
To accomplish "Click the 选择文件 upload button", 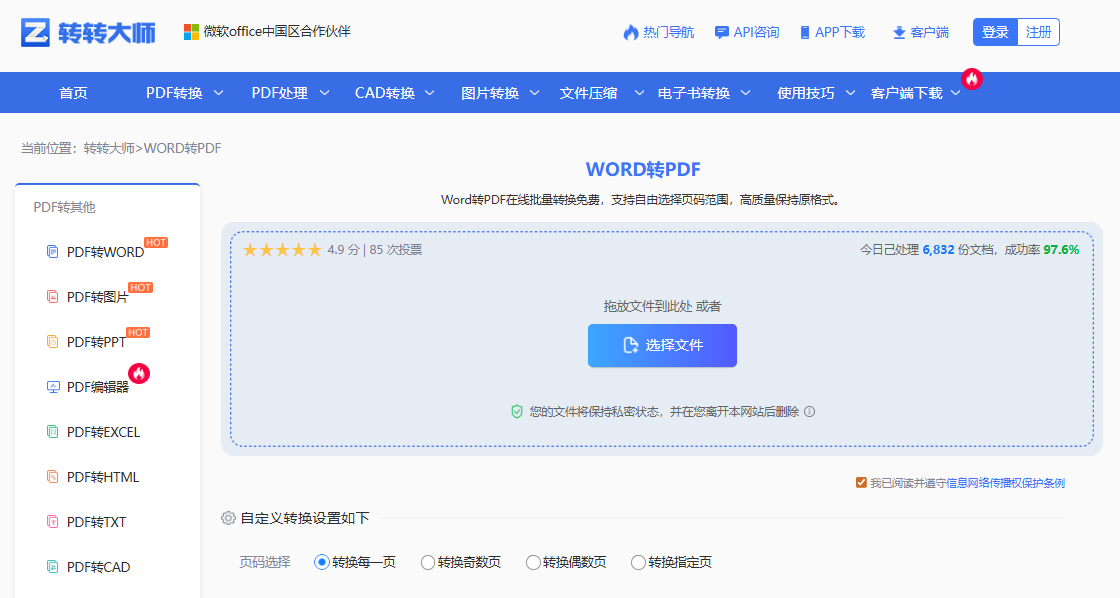I will click(662, 345).
